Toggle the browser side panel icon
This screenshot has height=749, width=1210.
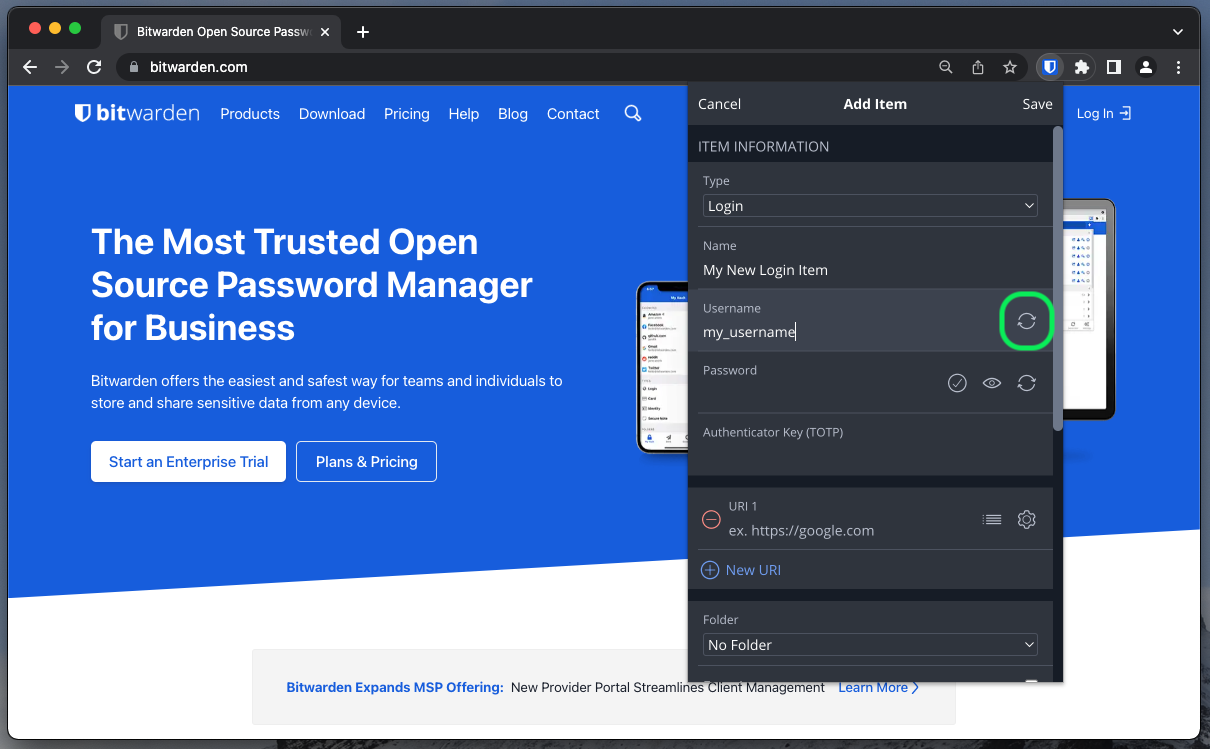(1114, 67)
